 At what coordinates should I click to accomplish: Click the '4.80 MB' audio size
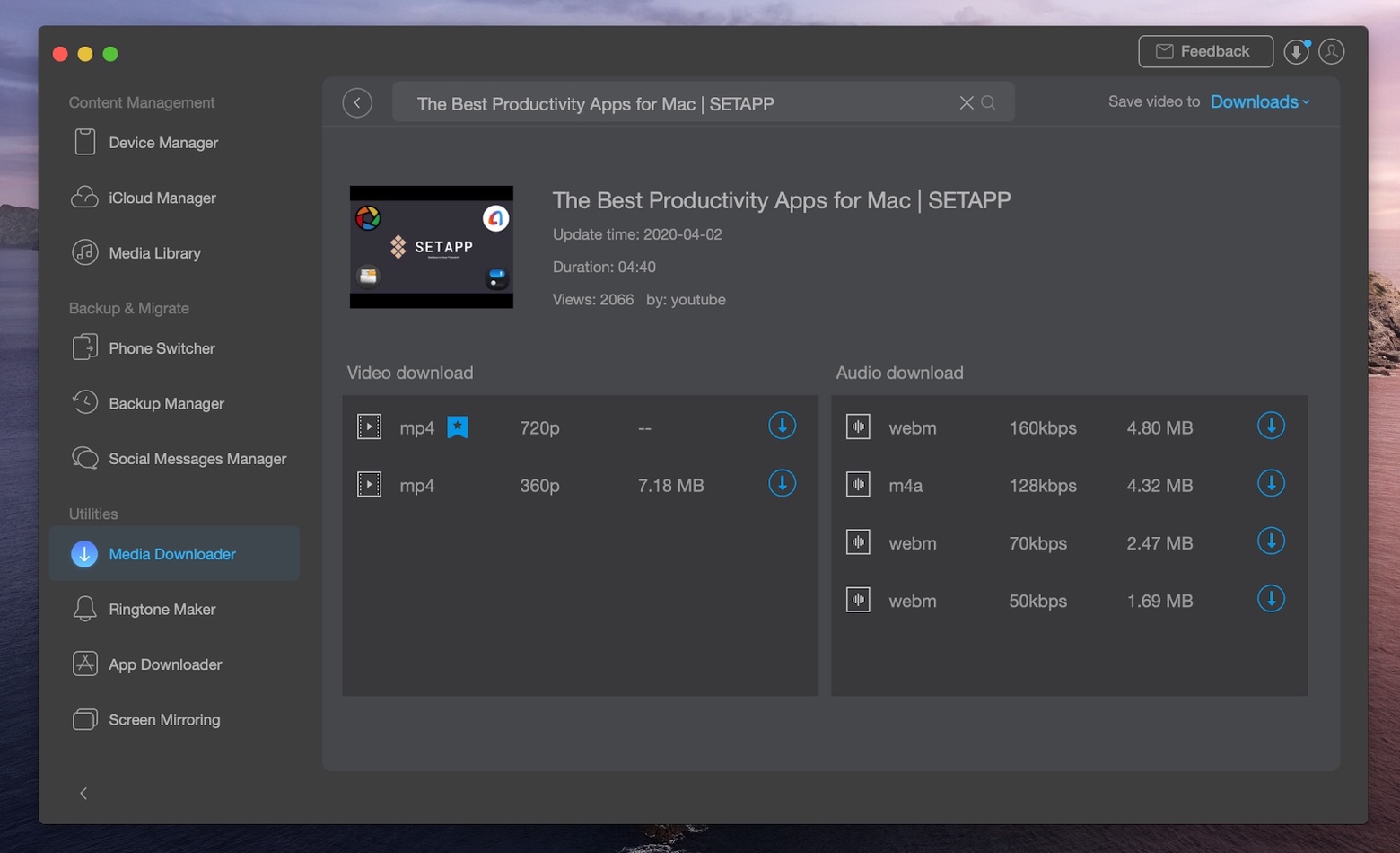click(x=1159, y=428)
